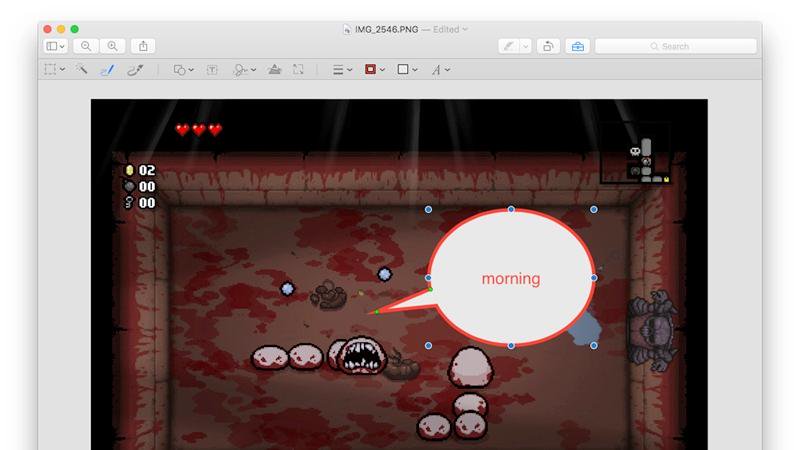Click the document proxy icon beside the title

tap(347, 30)
